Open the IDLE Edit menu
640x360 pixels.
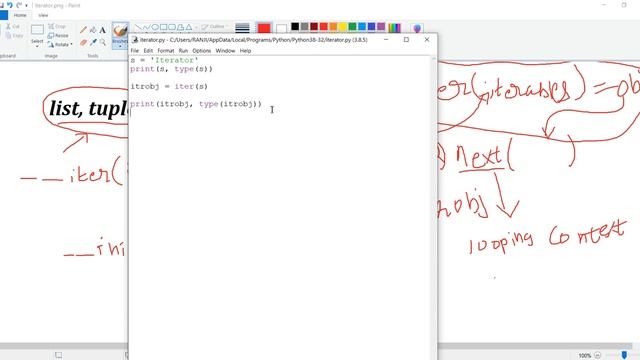[x=148, y=51]
